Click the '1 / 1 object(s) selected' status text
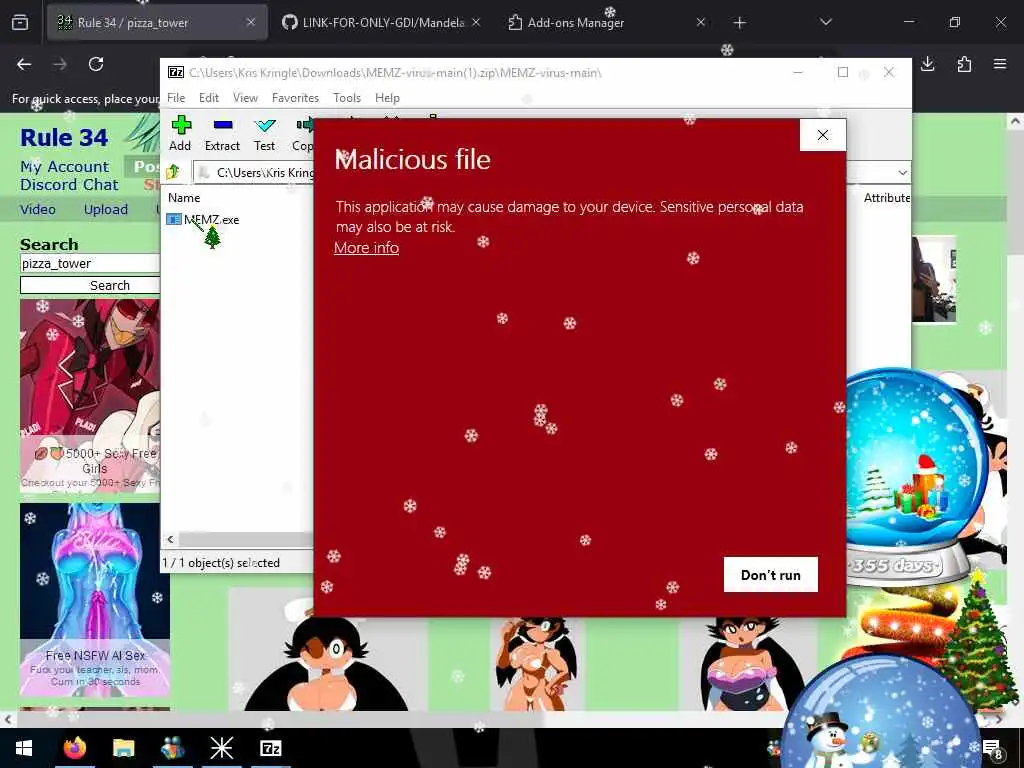This screenshot has height=768, width=1024. pos(221,562)
